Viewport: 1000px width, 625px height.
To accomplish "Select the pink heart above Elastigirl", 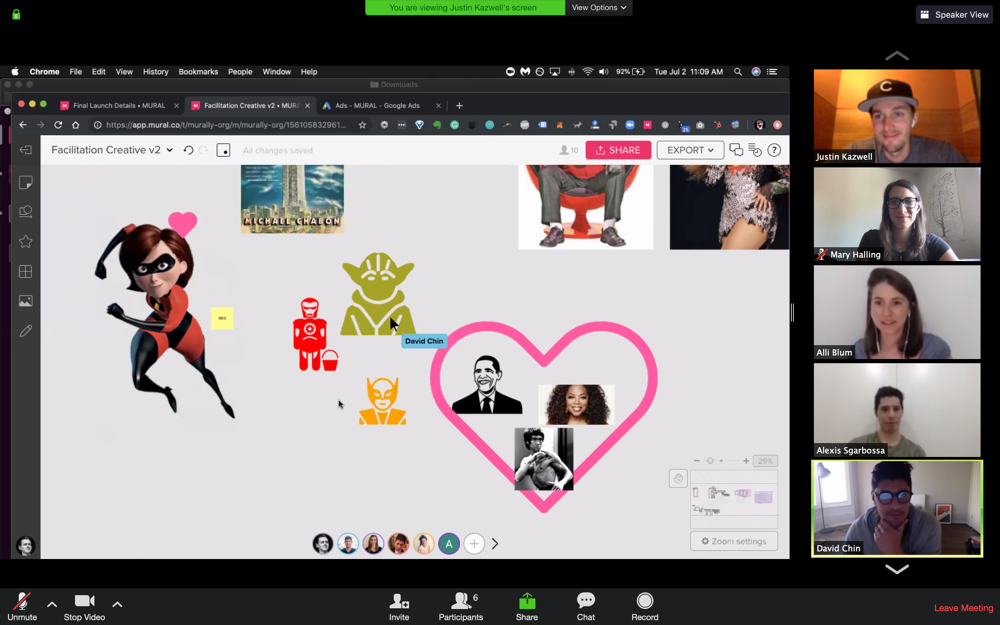I will [x=182, y=224].
